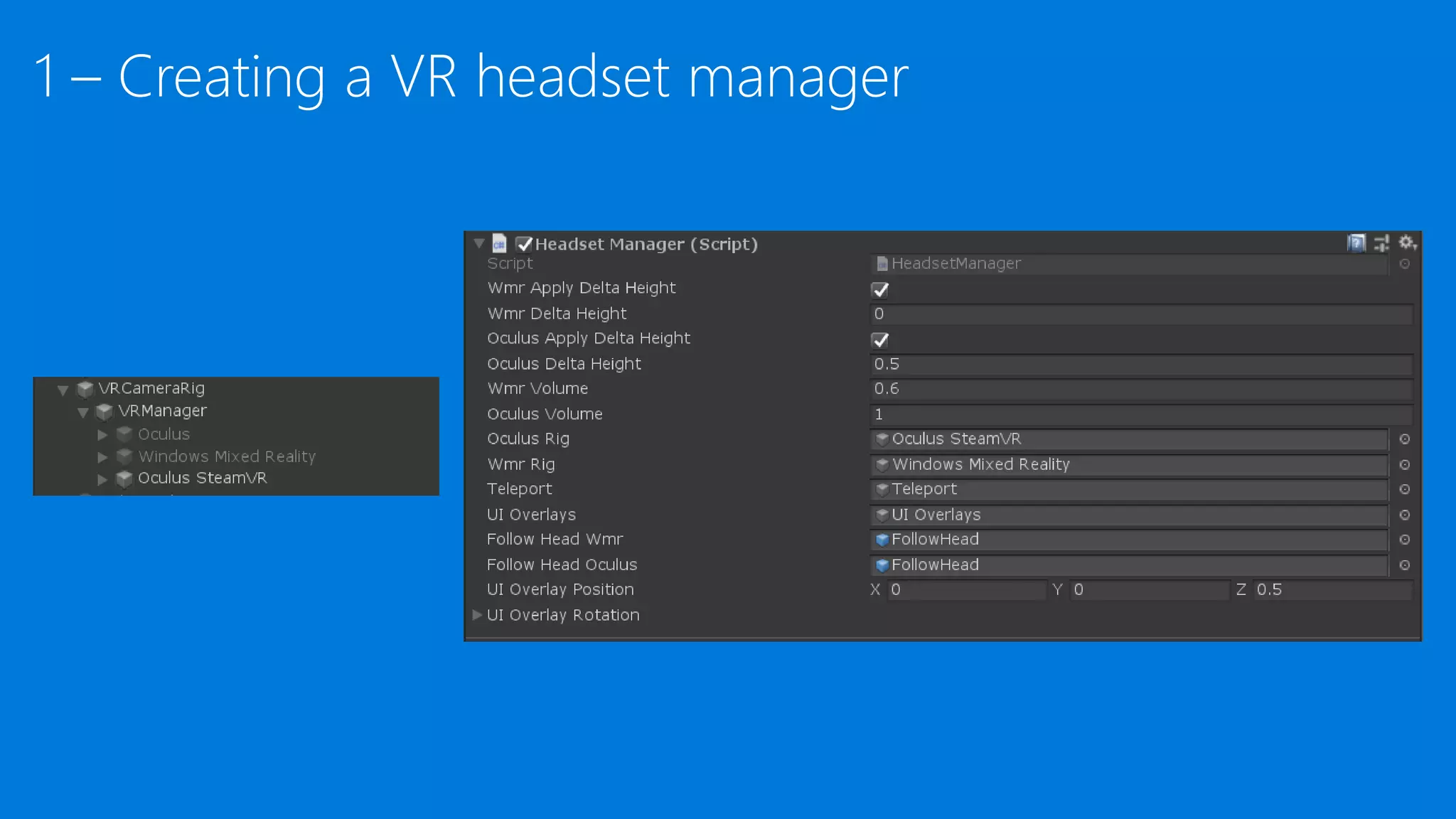Expand UI Overlay Rotation foldout
Image resolution: width=1456 pixels, height=819 pixels.
click(x=477, y=615)
